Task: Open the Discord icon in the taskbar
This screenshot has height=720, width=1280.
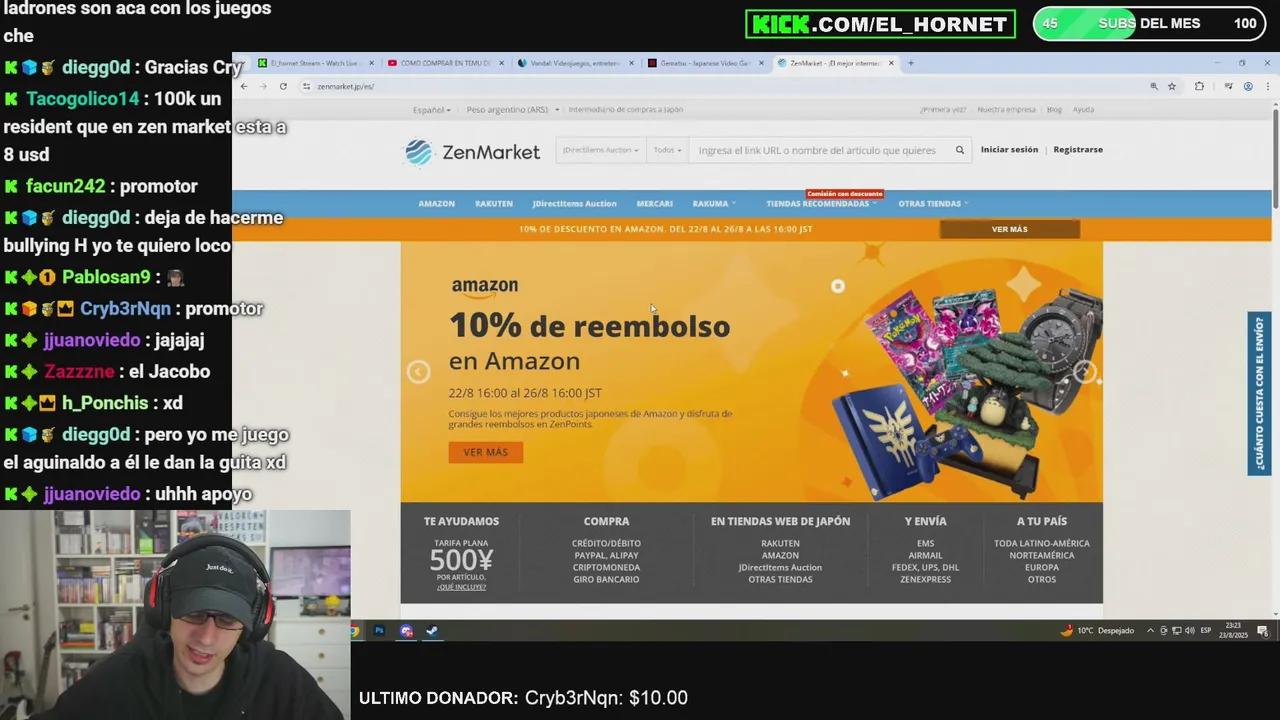Action: tap(406, 631)
